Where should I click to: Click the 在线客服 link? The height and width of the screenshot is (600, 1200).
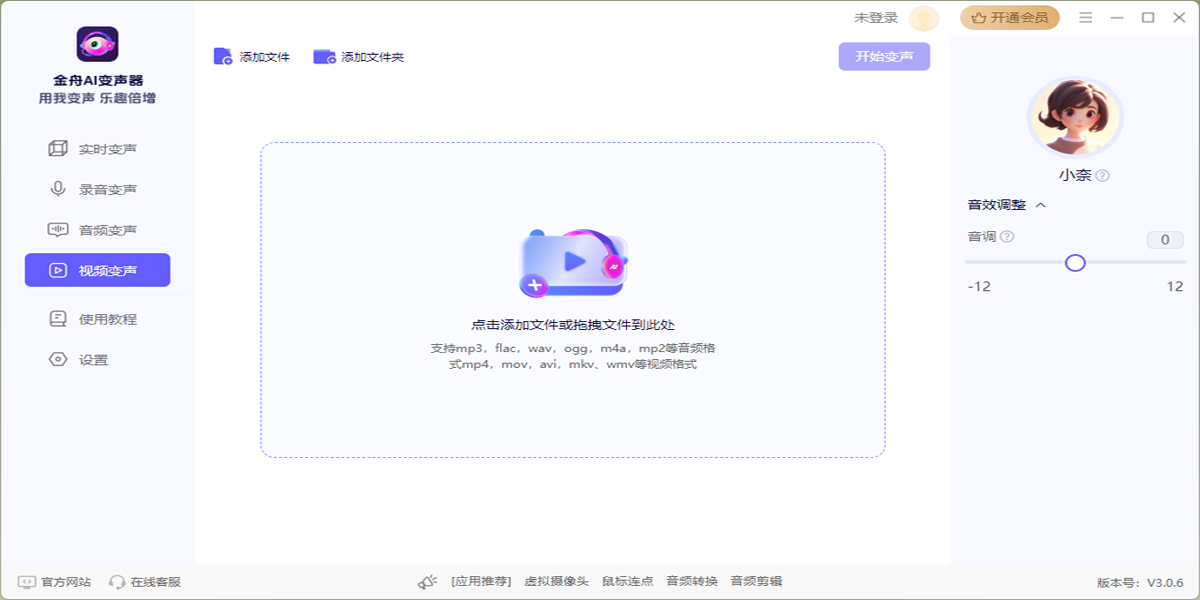[156, 581]
